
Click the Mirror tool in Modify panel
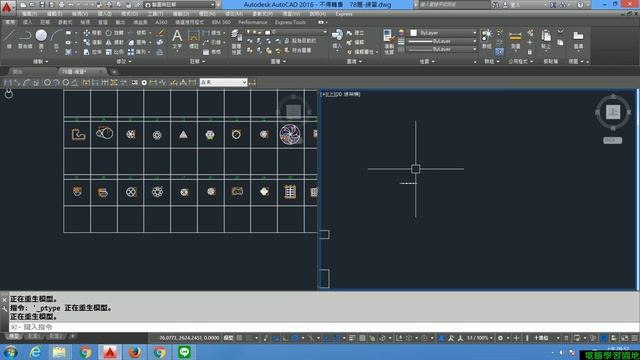[x=115, y=42]
